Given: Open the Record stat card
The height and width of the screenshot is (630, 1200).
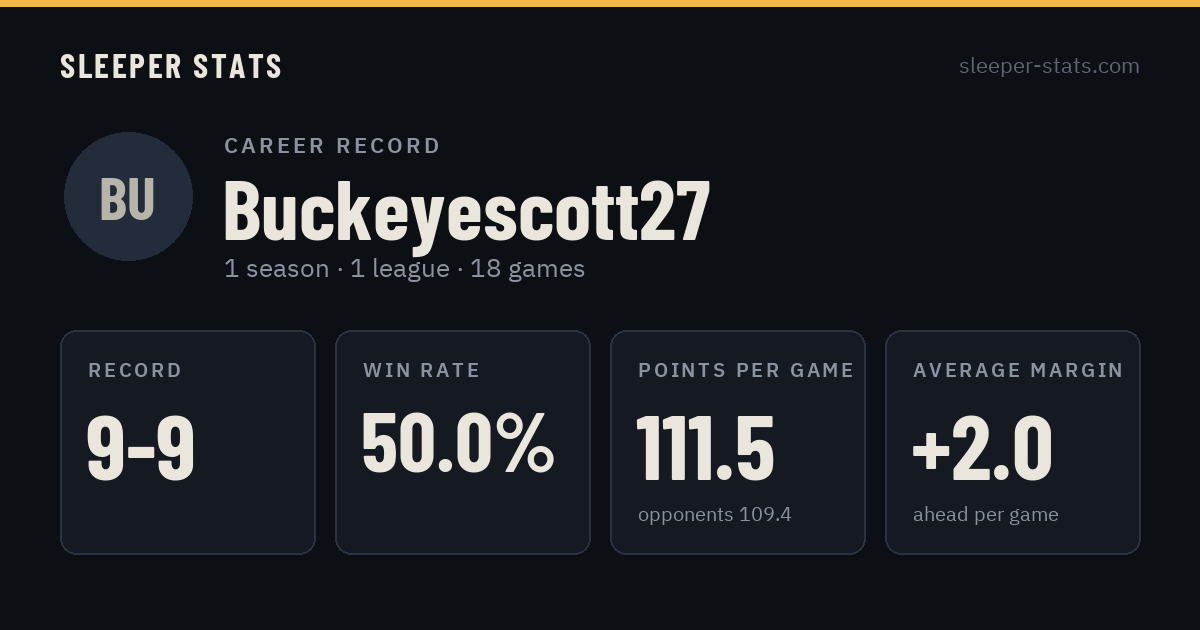Looking at the screenshot, I should coord(188,442).
